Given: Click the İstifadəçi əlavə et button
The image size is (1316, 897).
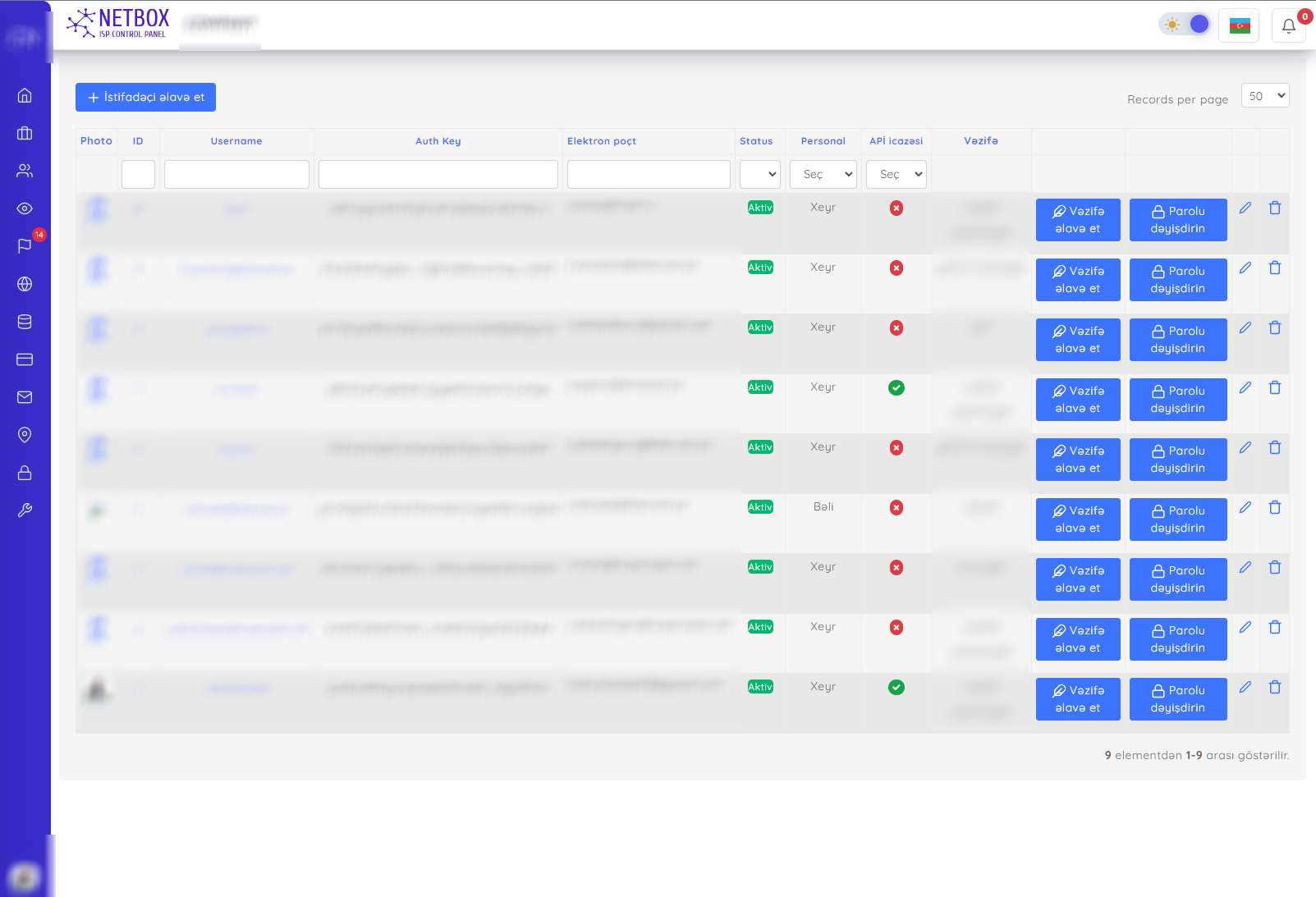Looking at the screenshot, I should [x=145, y=97].
